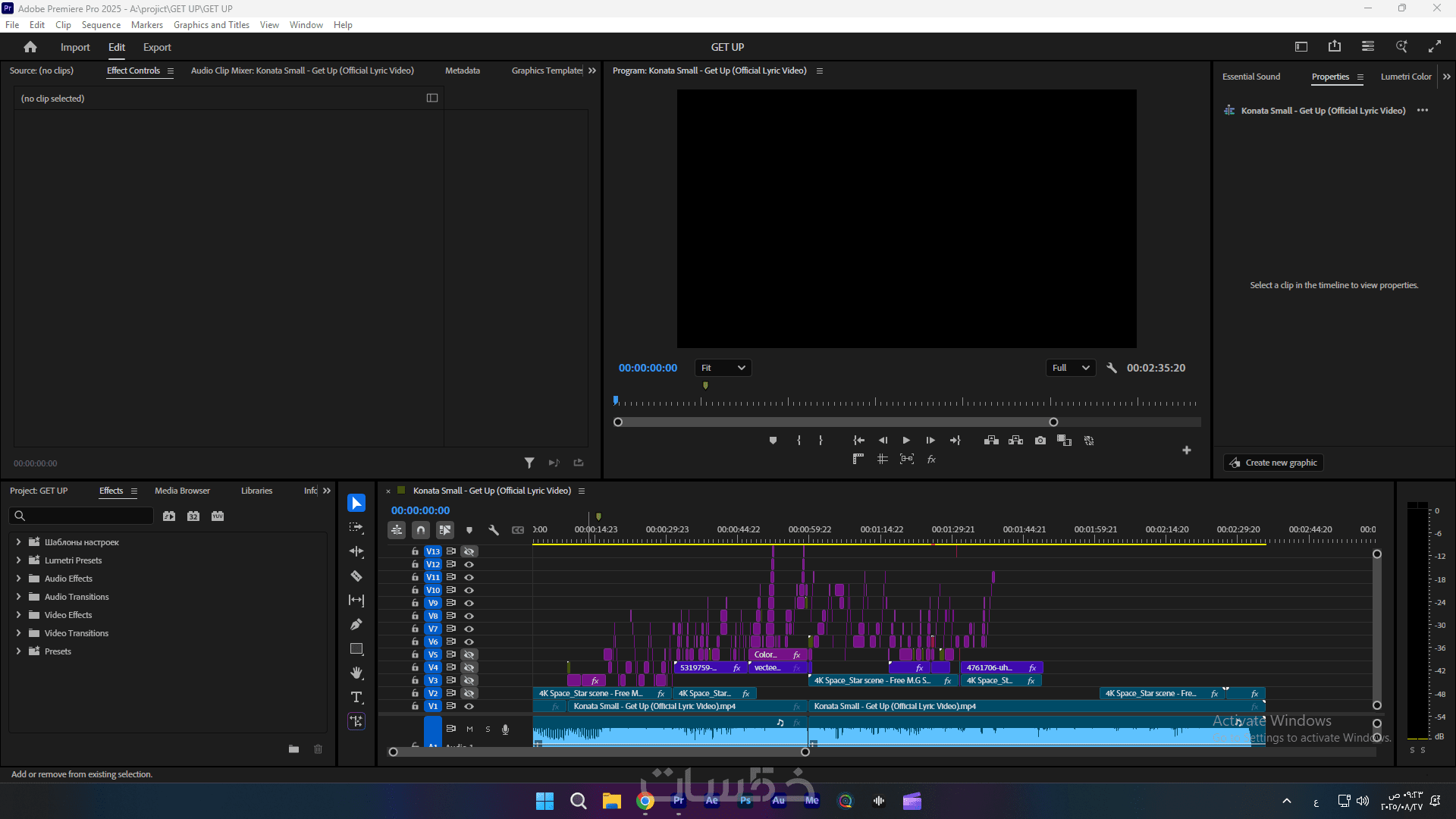Image resolution: width=1456 pixels, height=819 pixels.
Task: Open the Sequence menu
Action: click(x=101, y=25)
